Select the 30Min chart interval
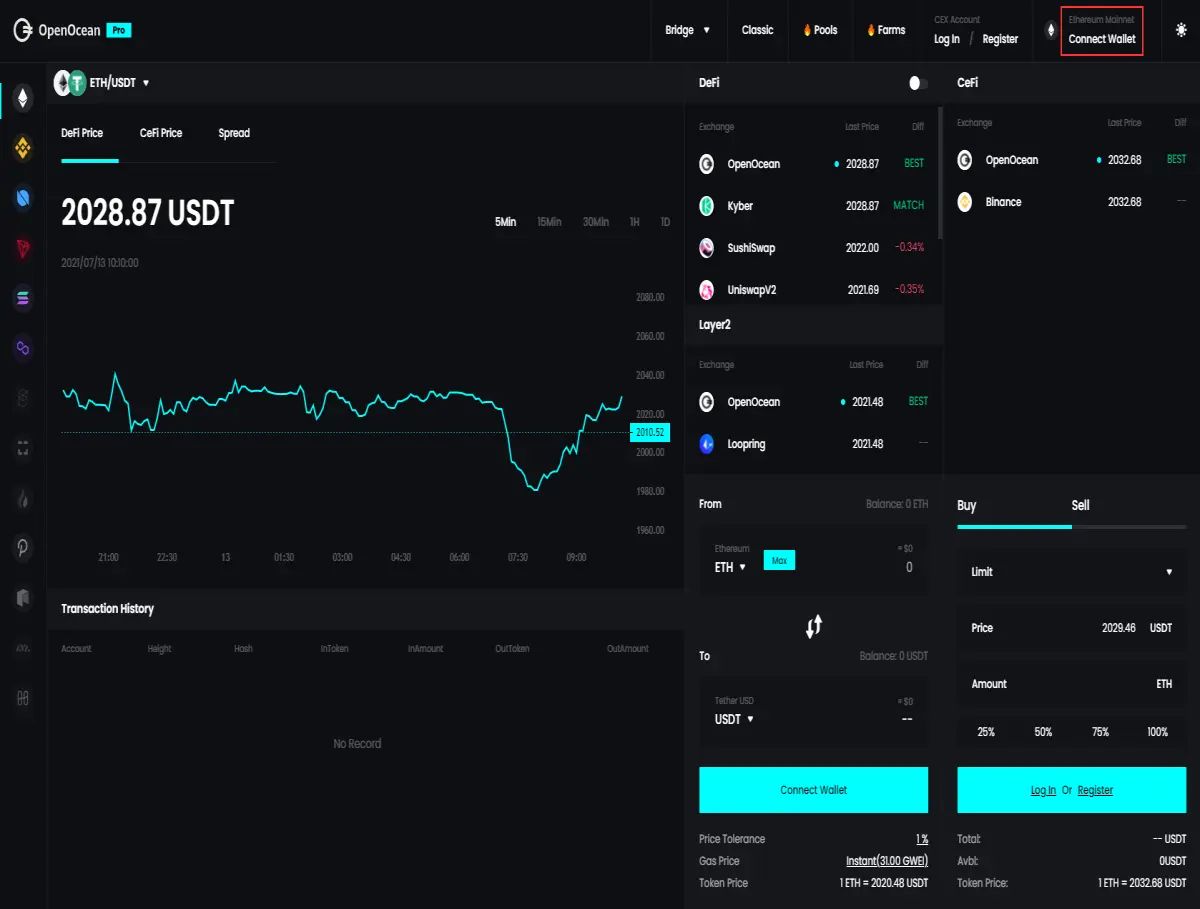 [596, 222]
